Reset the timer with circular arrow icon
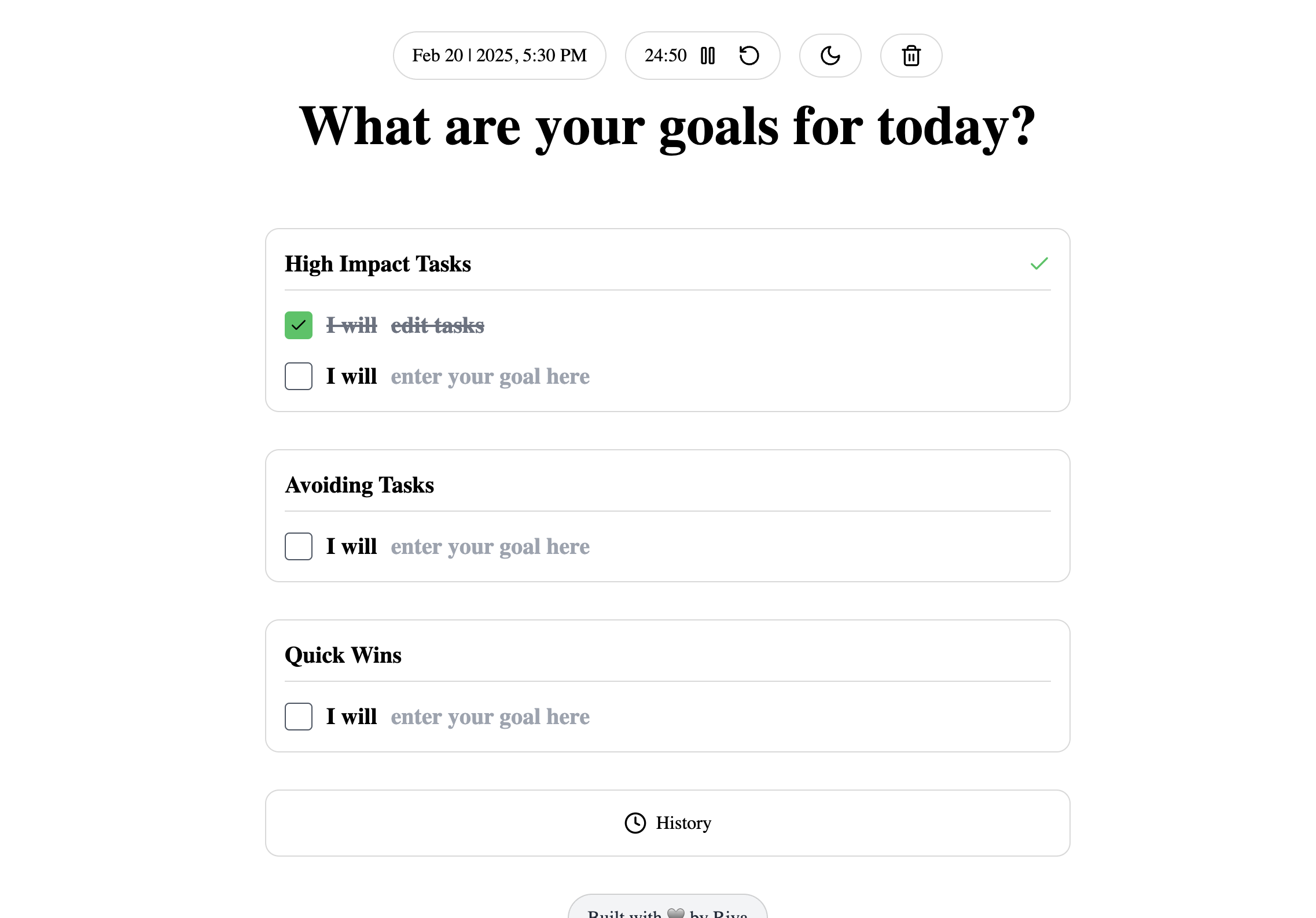The height and width of the screenshot is (918, 1316). coord(749,56)
